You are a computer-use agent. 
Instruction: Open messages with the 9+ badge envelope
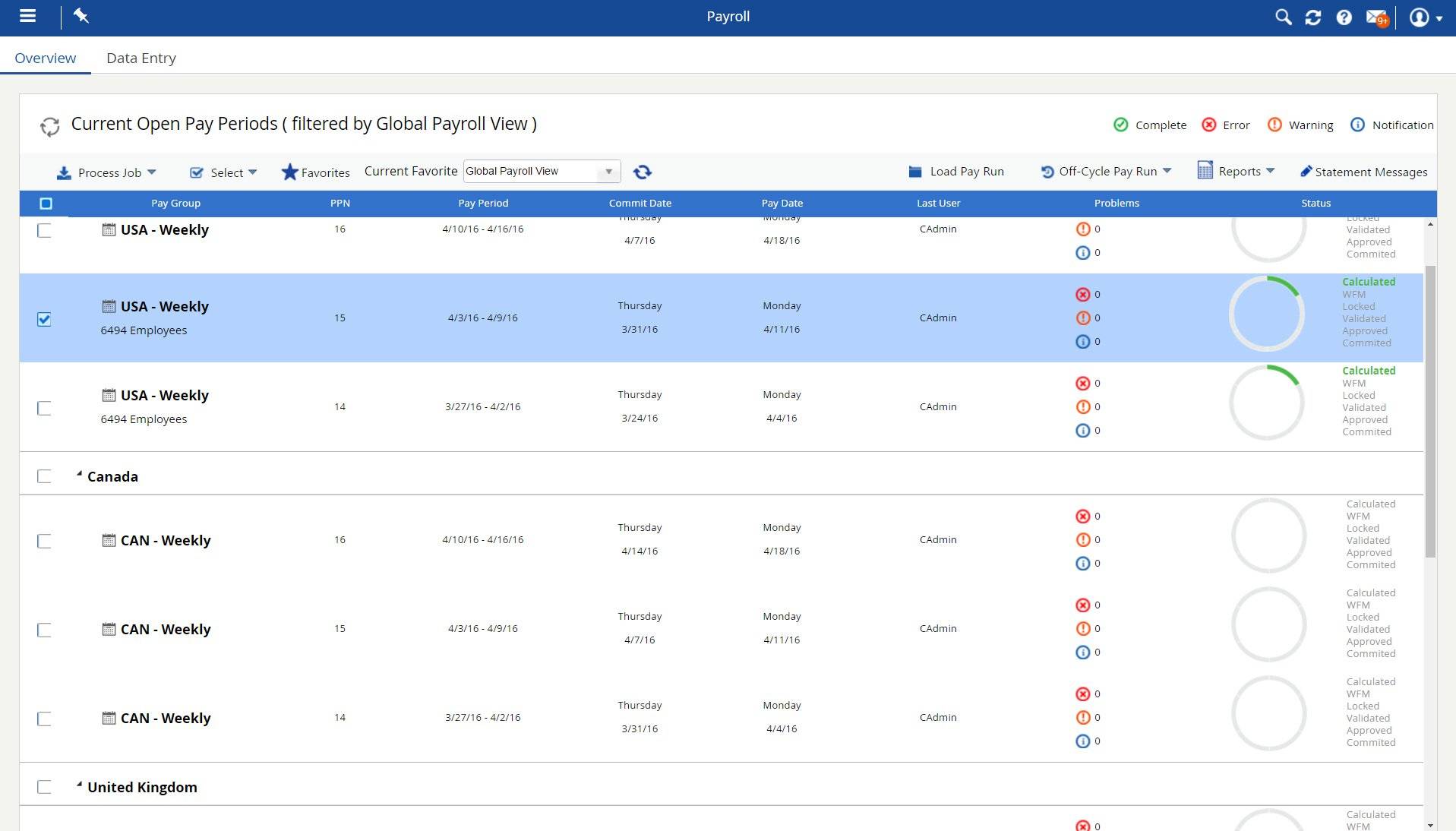click(1375, 17)
